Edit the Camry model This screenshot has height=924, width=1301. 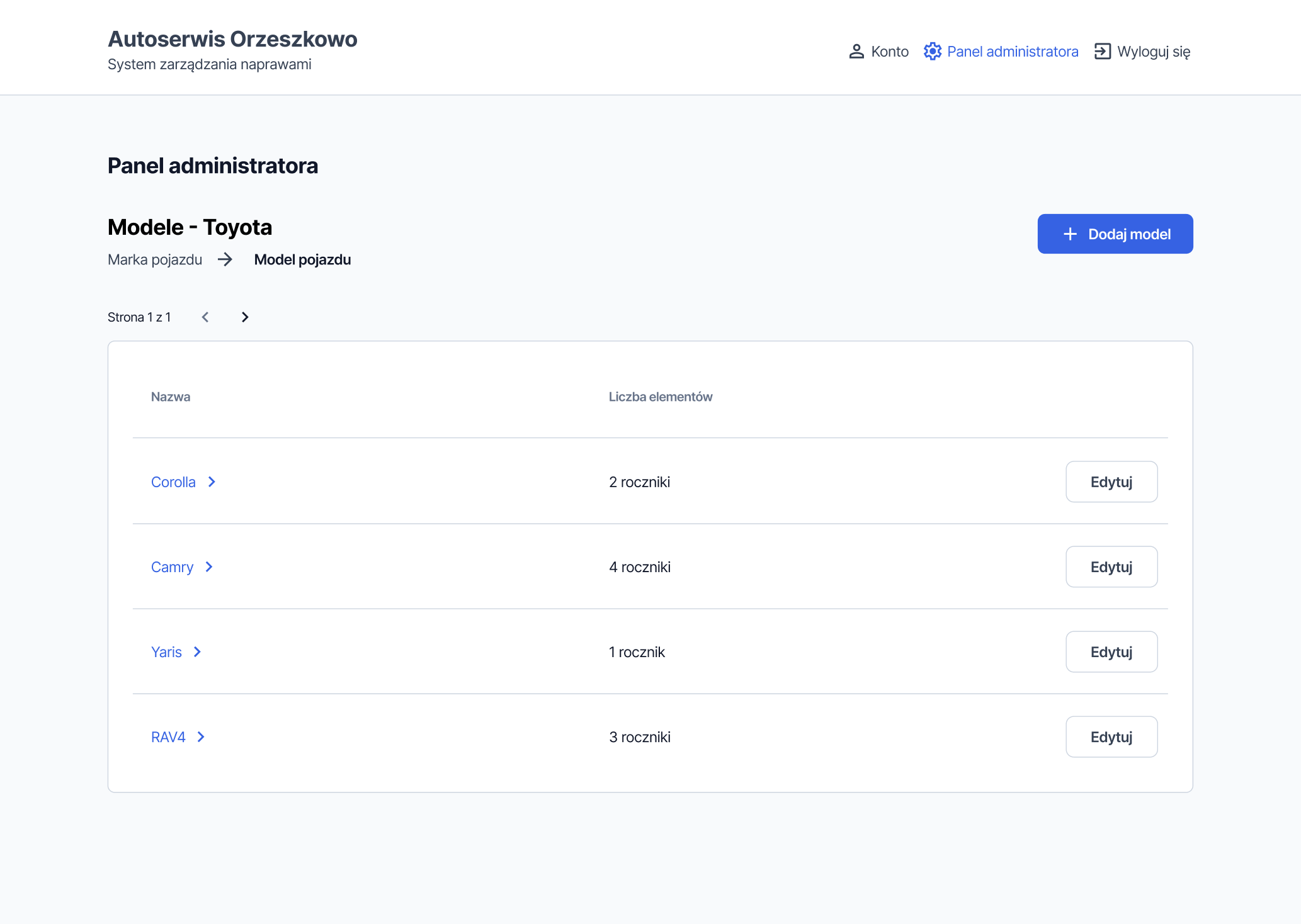coord(1111,567)
